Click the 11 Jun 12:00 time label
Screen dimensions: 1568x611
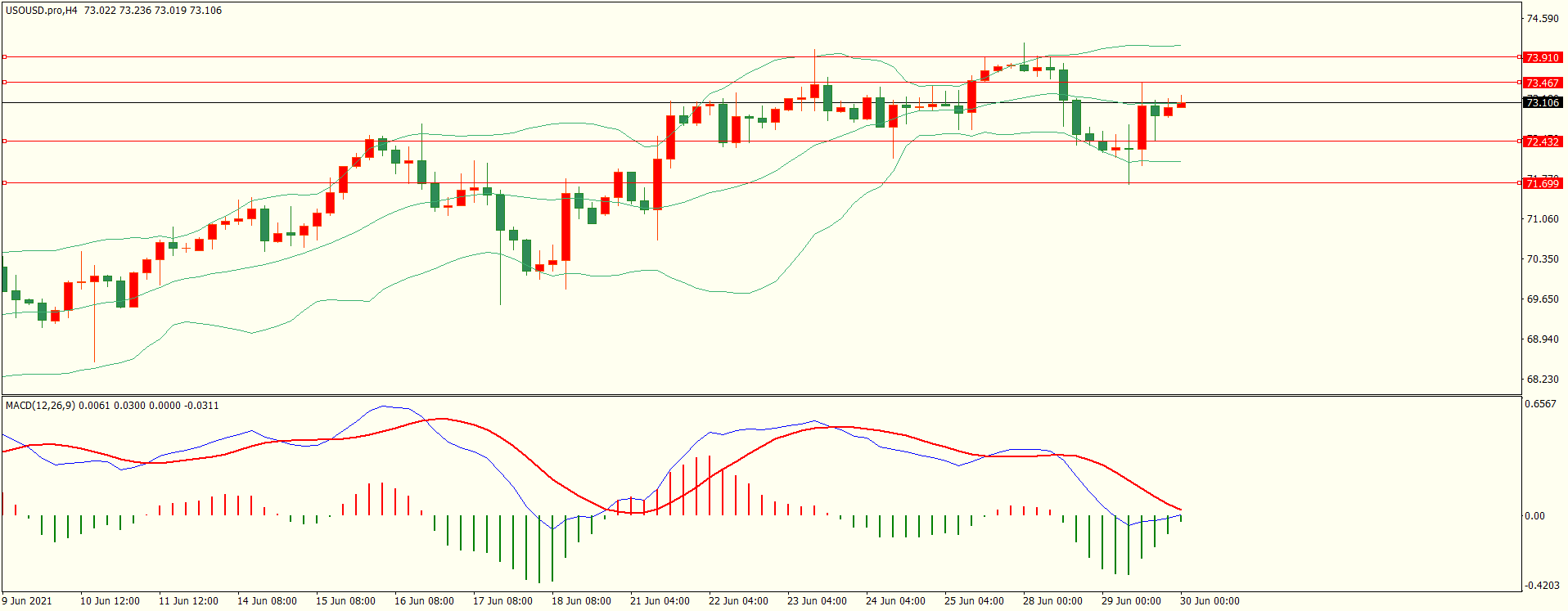point(188,601)
